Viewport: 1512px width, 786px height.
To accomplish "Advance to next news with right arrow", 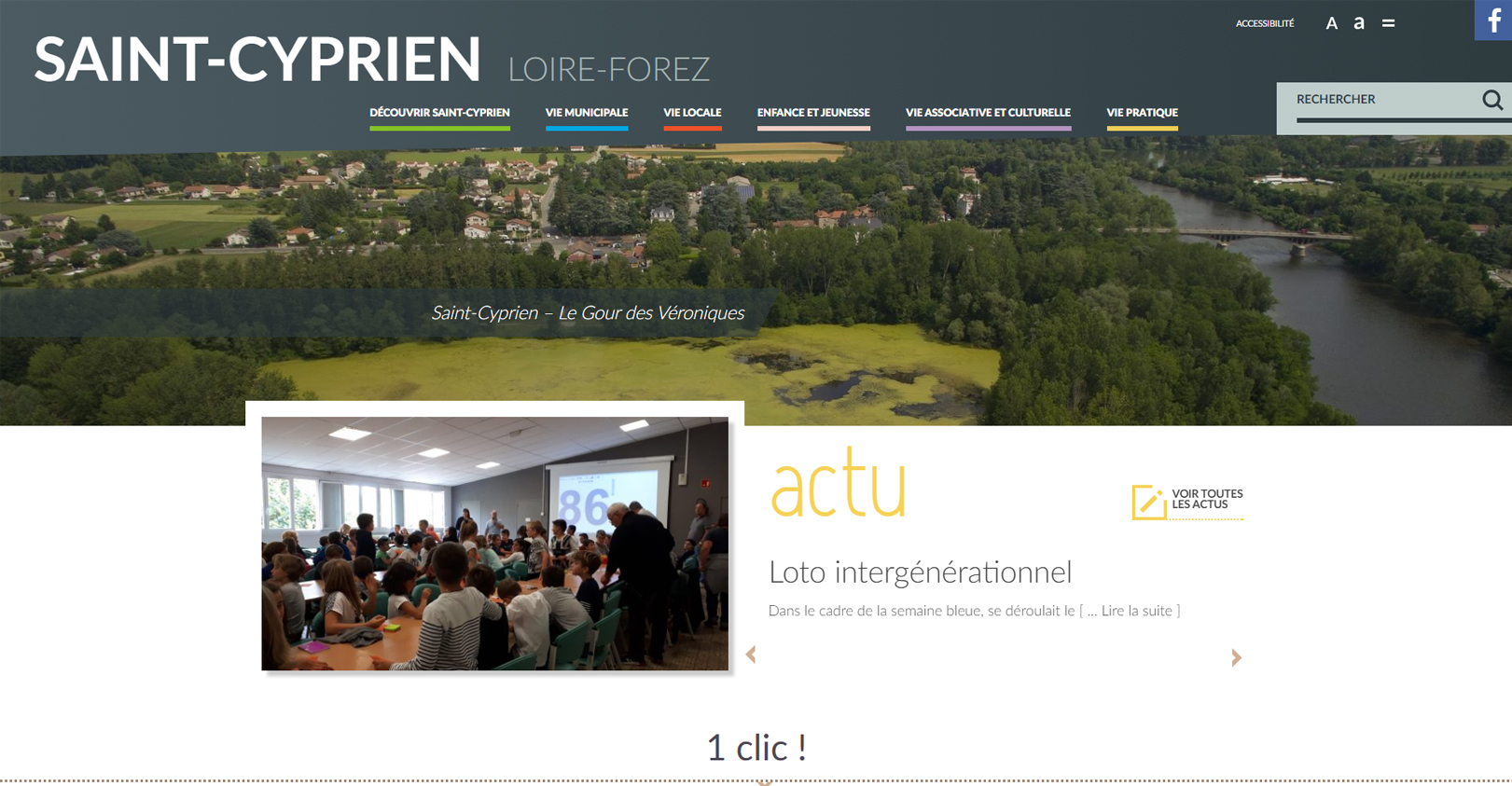I will 1236,657.
